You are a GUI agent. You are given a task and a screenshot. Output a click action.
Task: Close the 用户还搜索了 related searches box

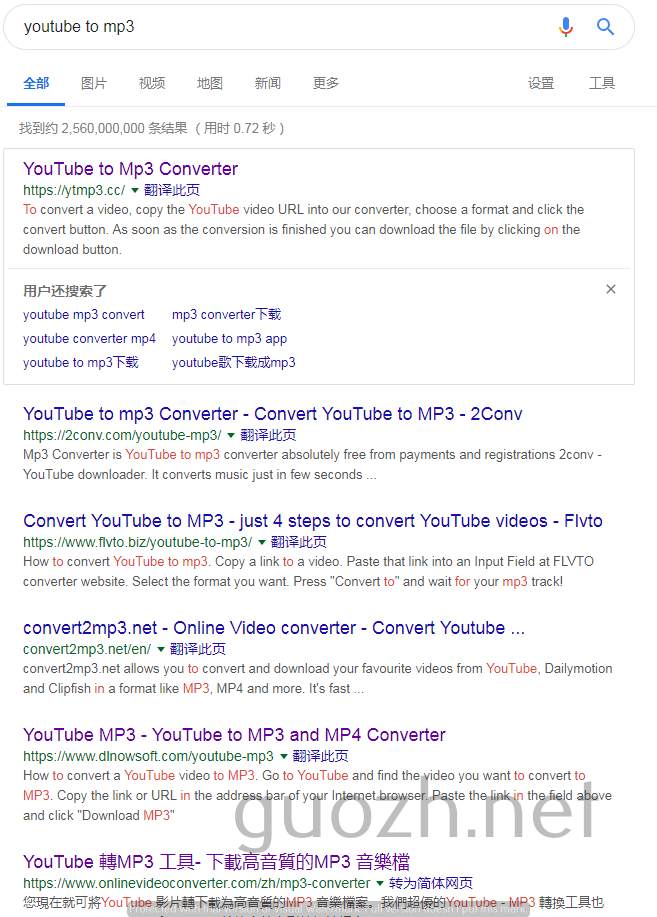tap(611, 289)
